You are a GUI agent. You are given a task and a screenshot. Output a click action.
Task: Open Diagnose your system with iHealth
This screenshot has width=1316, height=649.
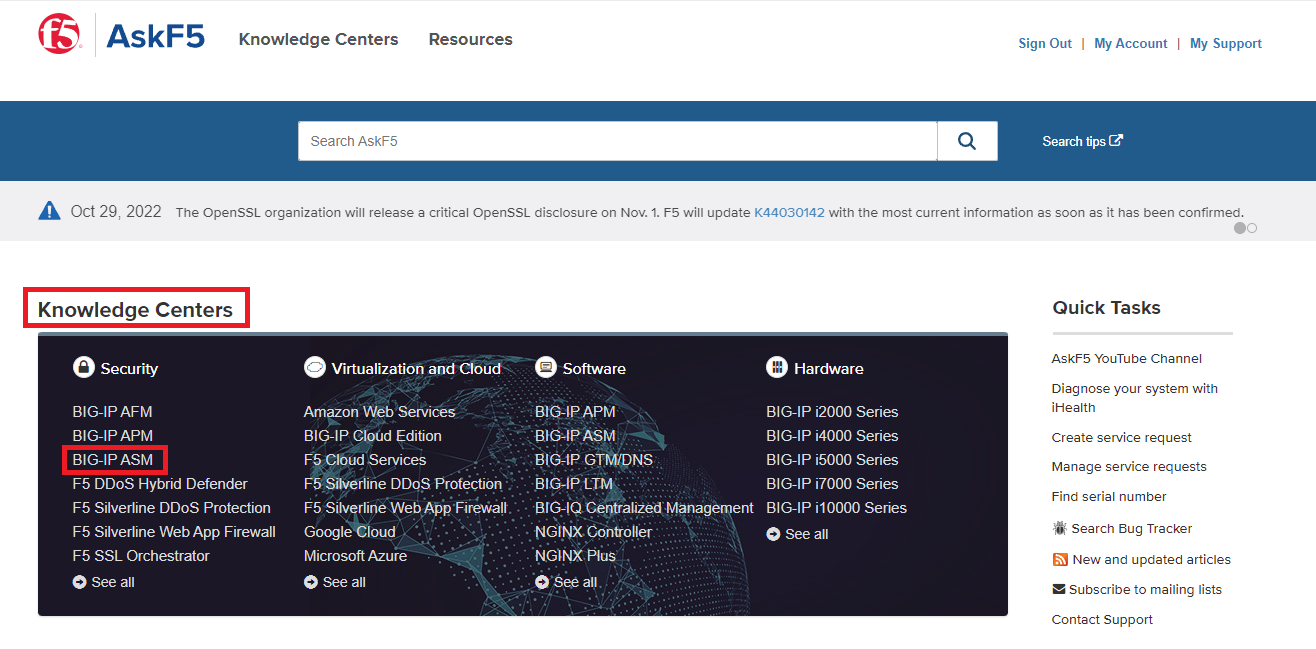tap(1135, 397)
